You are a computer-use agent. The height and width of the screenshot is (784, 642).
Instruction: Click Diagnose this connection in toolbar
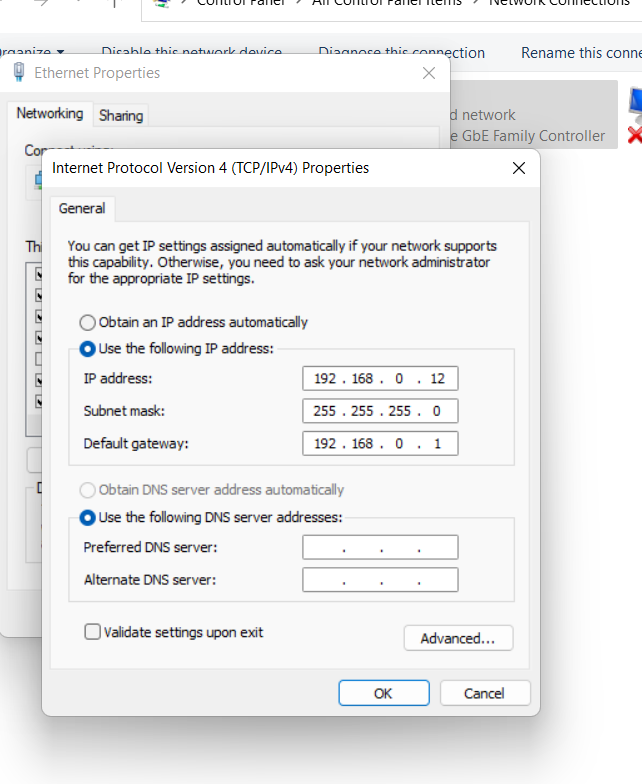tap(402, 52)
